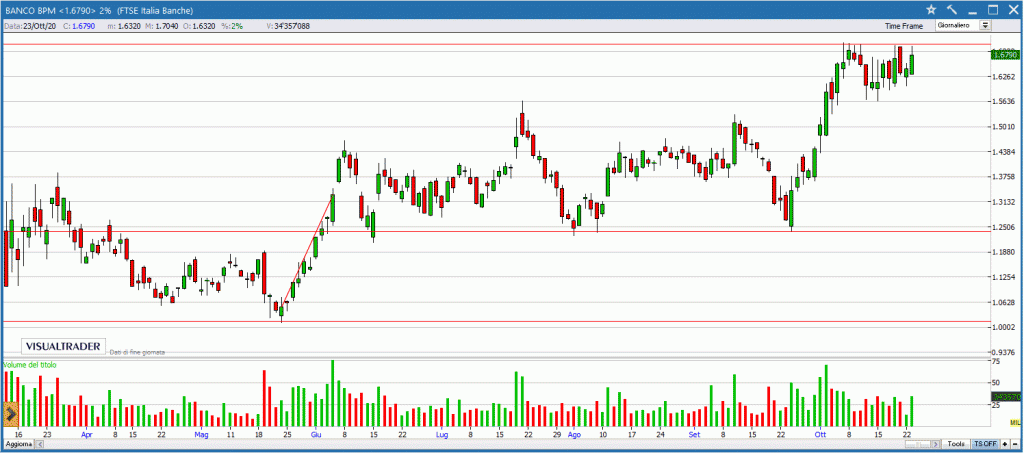1024x453 pixels.
Task: Move the horizontal scrollbar thumb near Tools
Action: tap(918, 444)
